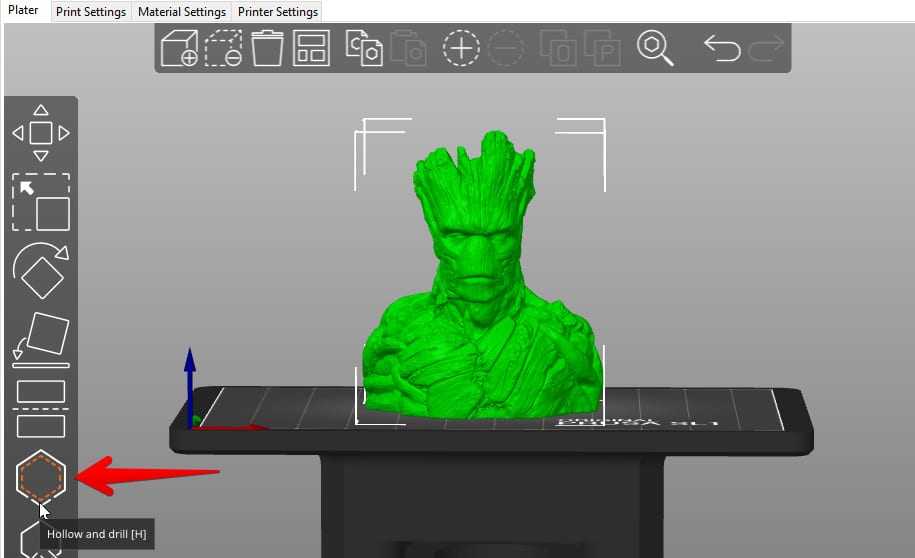915x558 pixels.
Task: Open the Material Settings tab
Action: tap(182, 12)
